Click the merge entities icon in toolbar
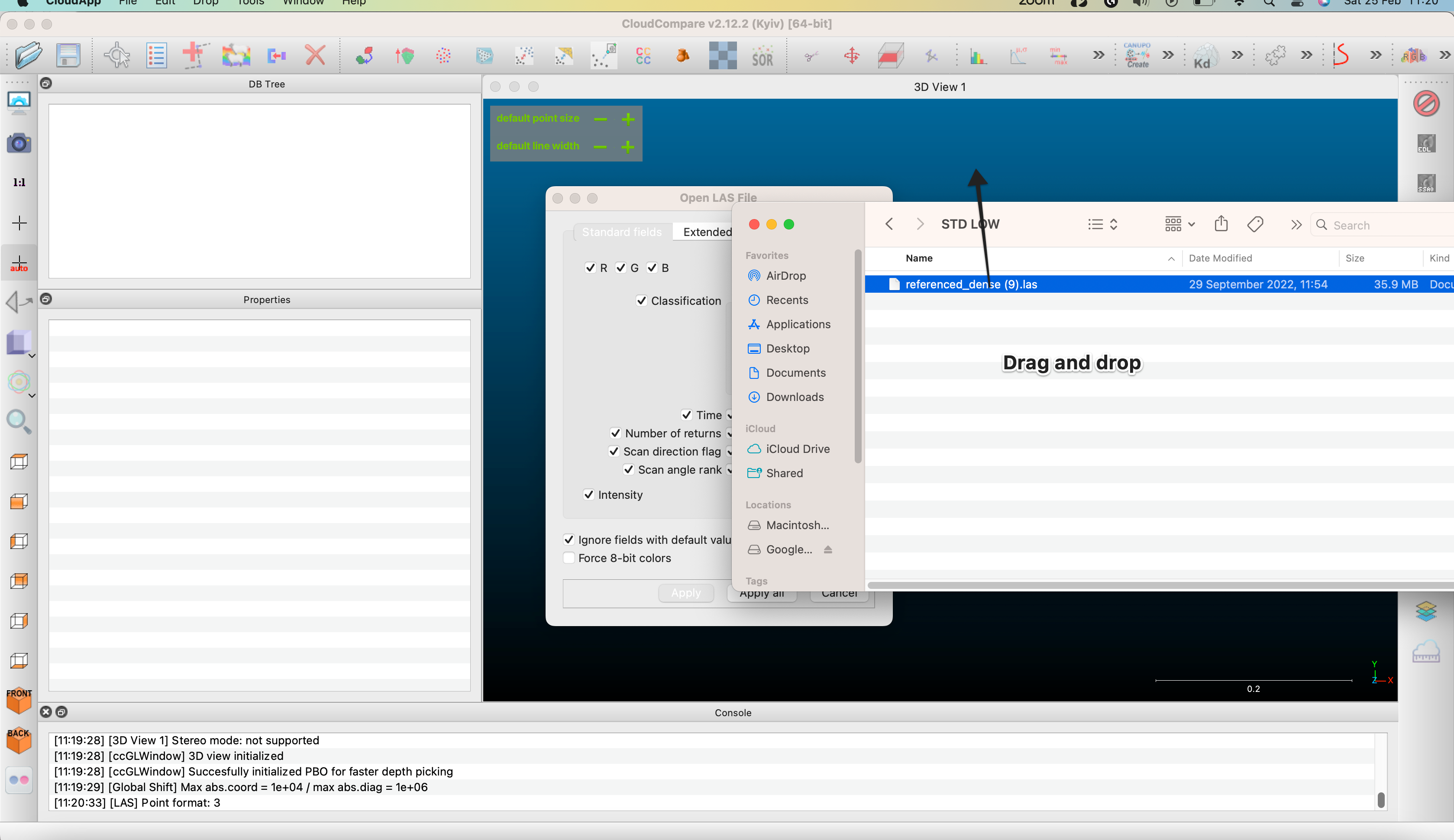This screenshot has width=1454, height=840. 277,55
